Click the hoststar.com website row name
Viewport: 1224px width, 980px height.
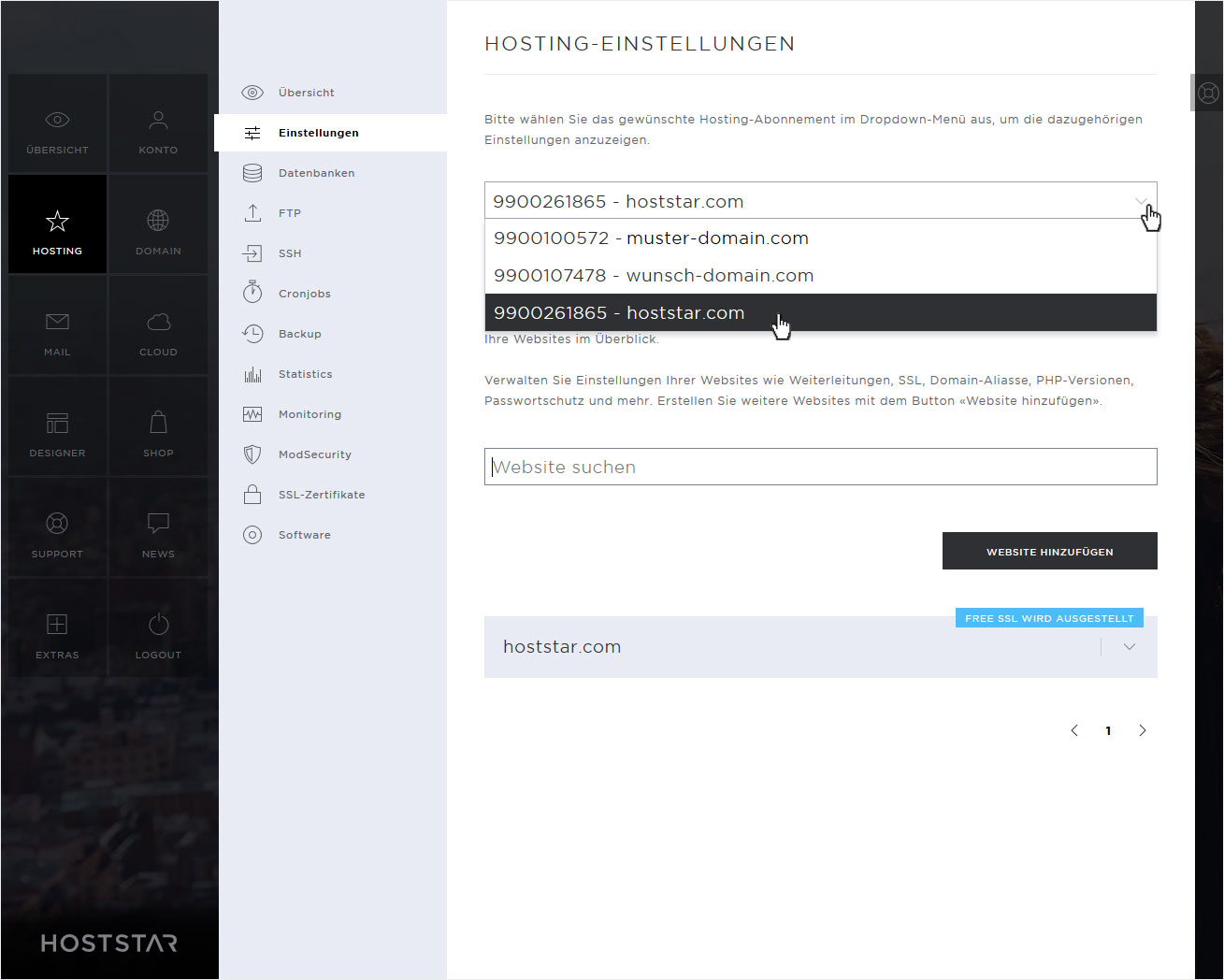pyautogui.click(x=562, y=647)
